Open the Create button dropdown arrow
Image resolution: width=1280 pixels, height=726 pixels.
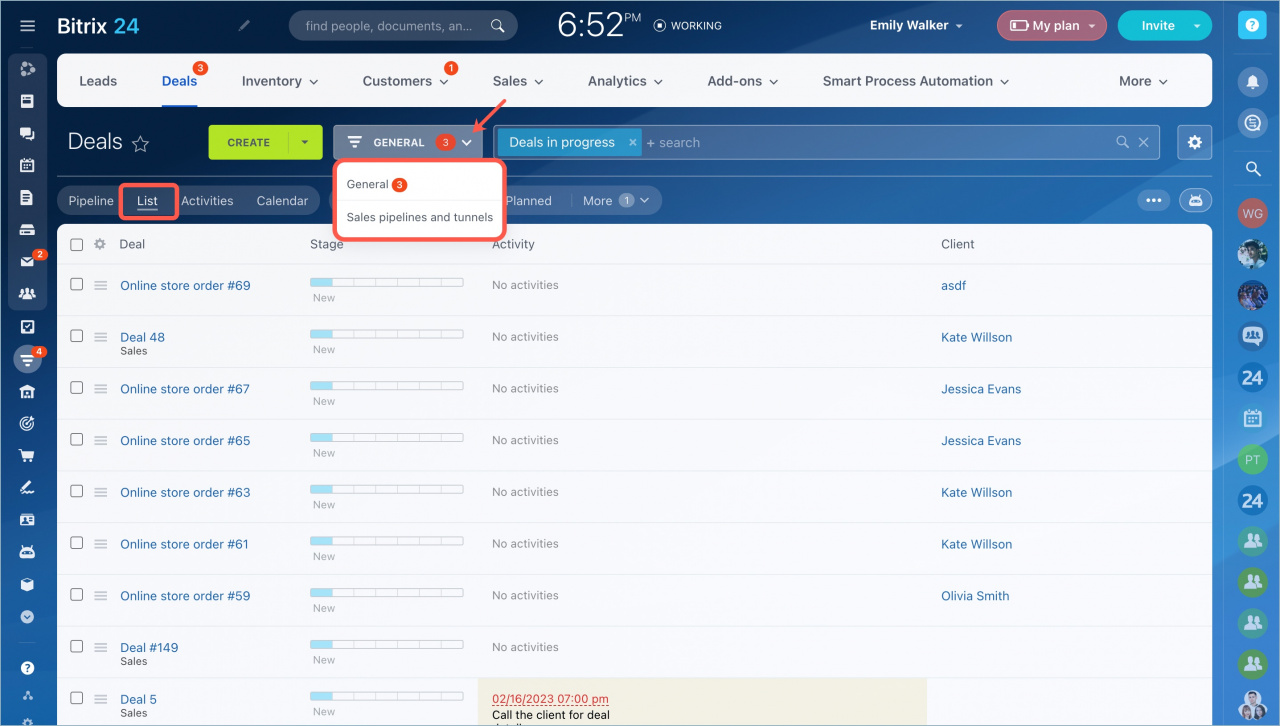305,143
